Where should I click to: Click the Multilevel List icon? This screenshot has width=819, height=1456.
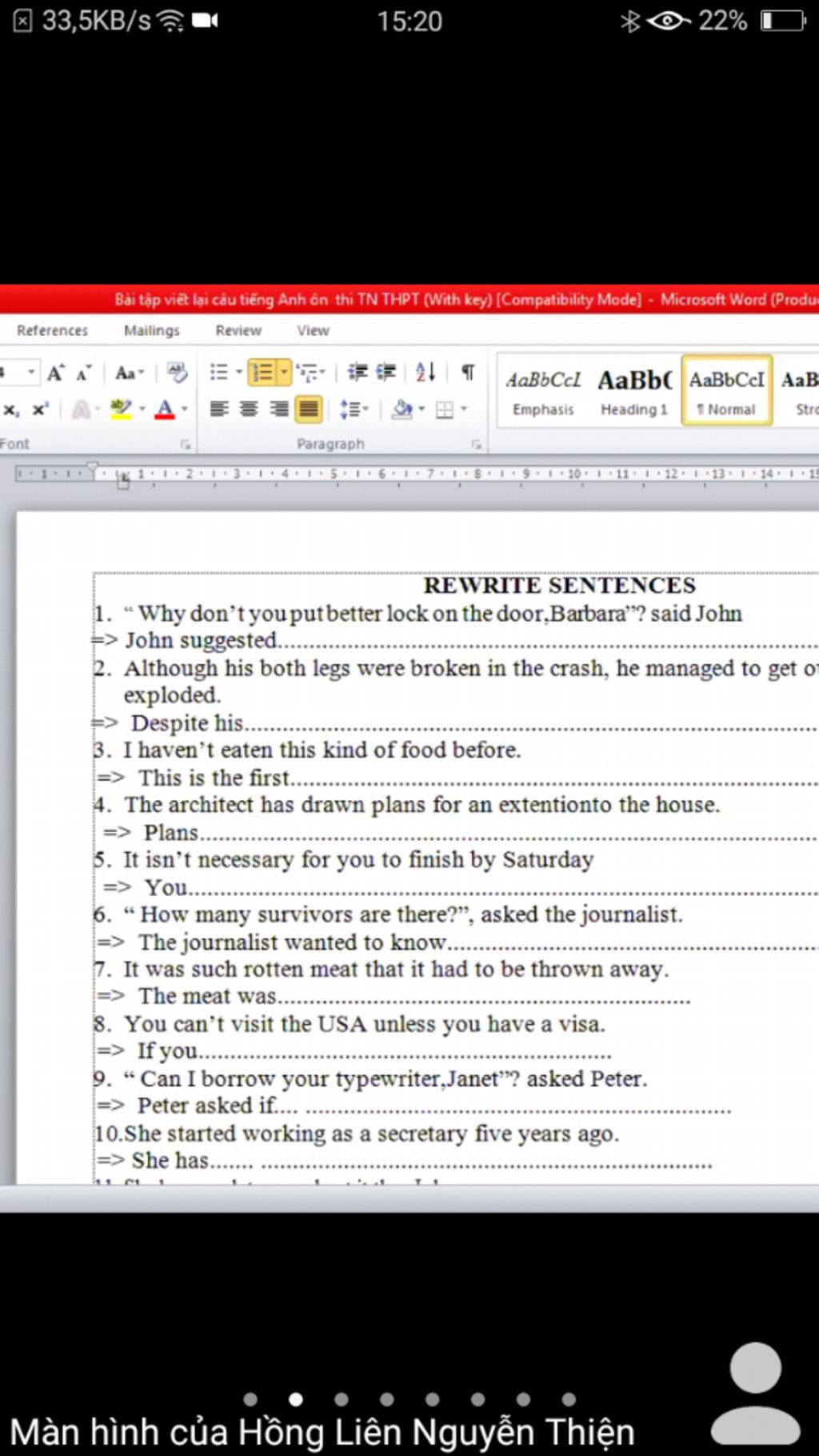click(306, 373)
